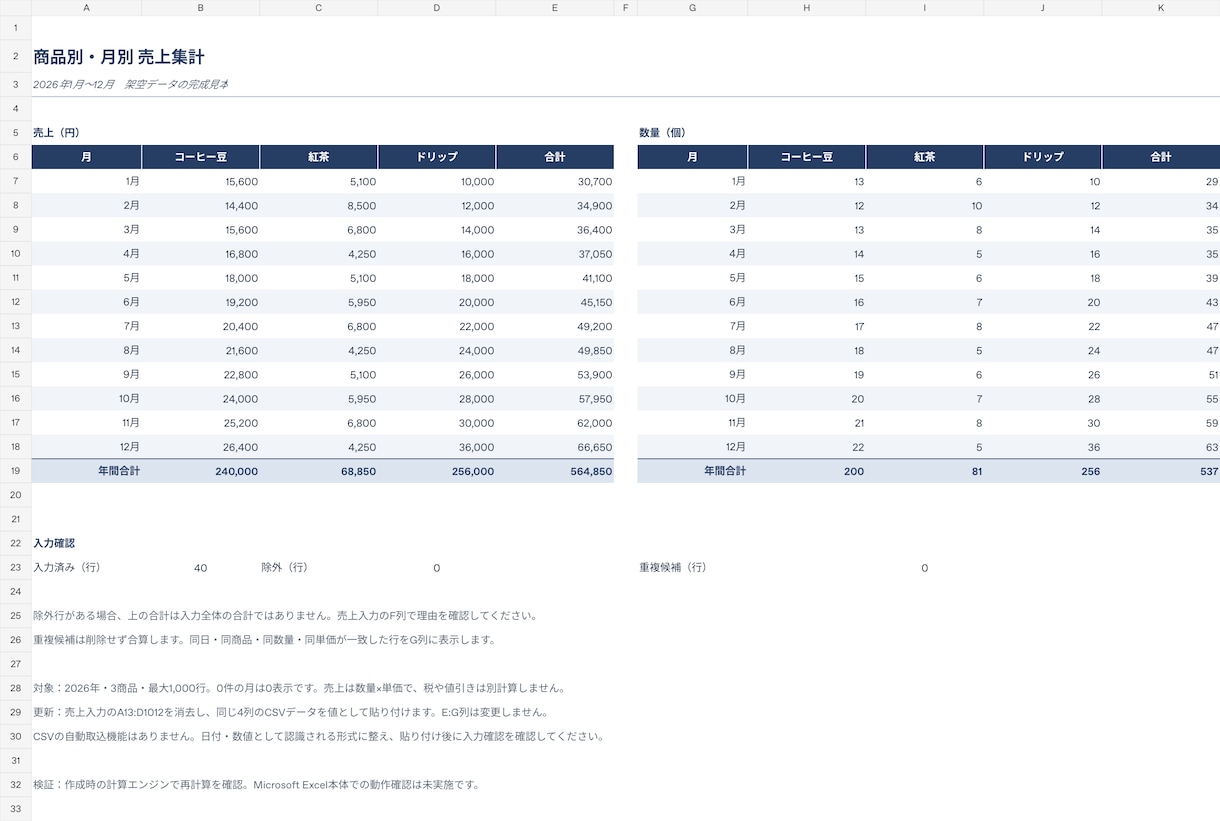Click subtitle 2026年1月〜12月 架空データの完成見本
This screenshot has width=1220, height=821.
pos(131,84)
